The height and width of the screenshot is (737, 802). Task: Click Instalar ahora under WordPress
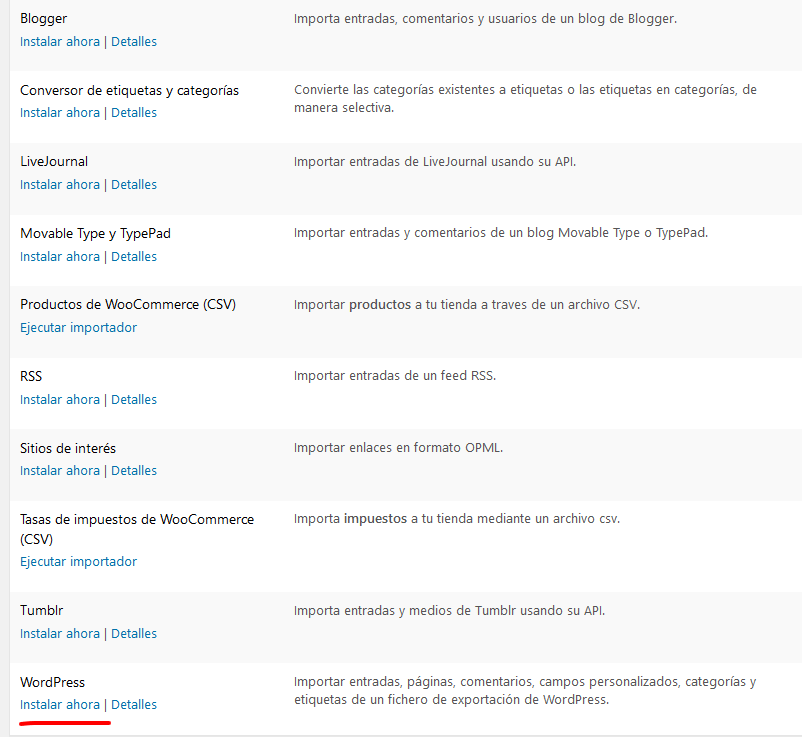[60, 705]
